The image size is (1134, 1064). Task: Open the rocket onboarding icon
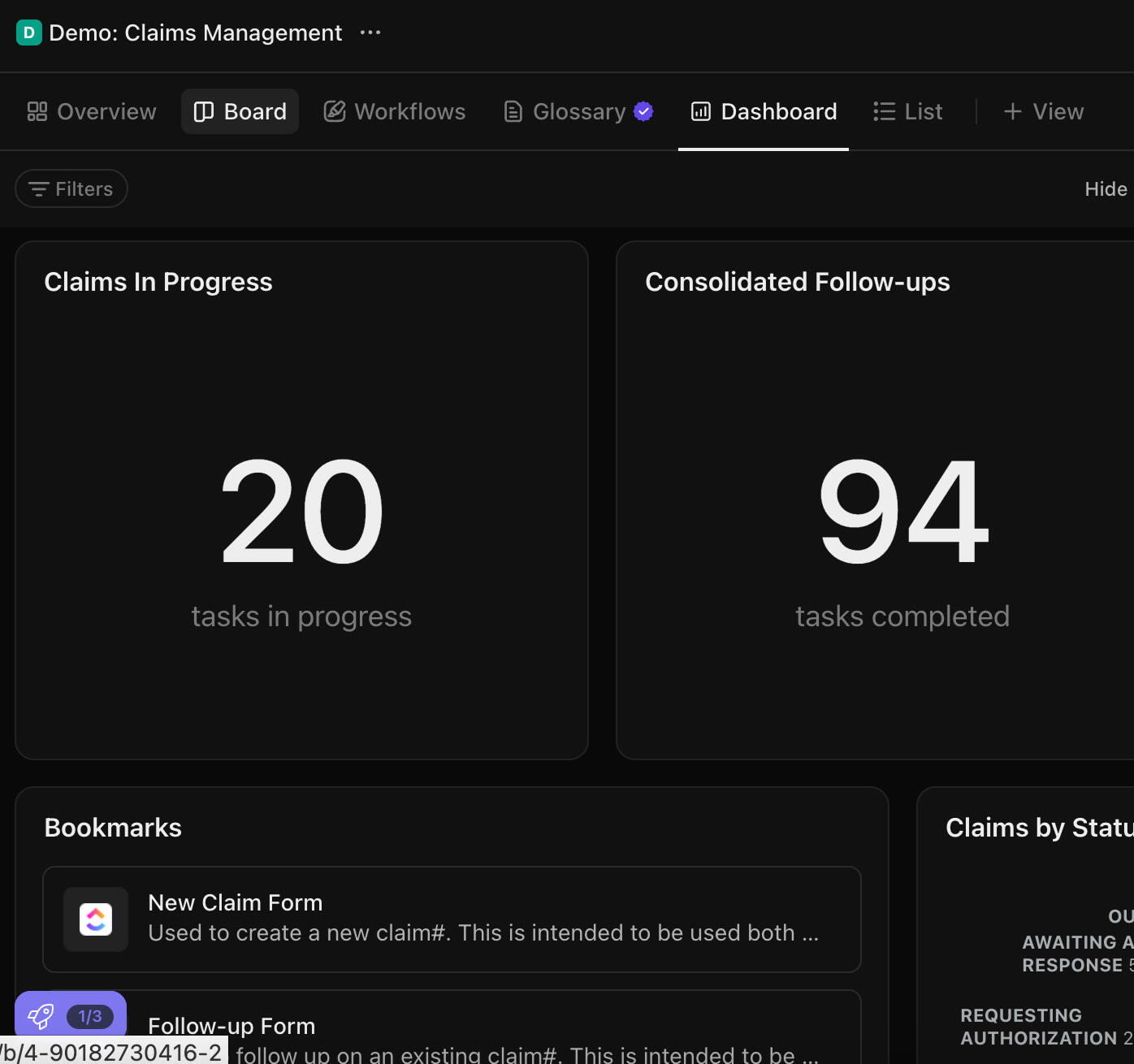tap(41, 1016)
